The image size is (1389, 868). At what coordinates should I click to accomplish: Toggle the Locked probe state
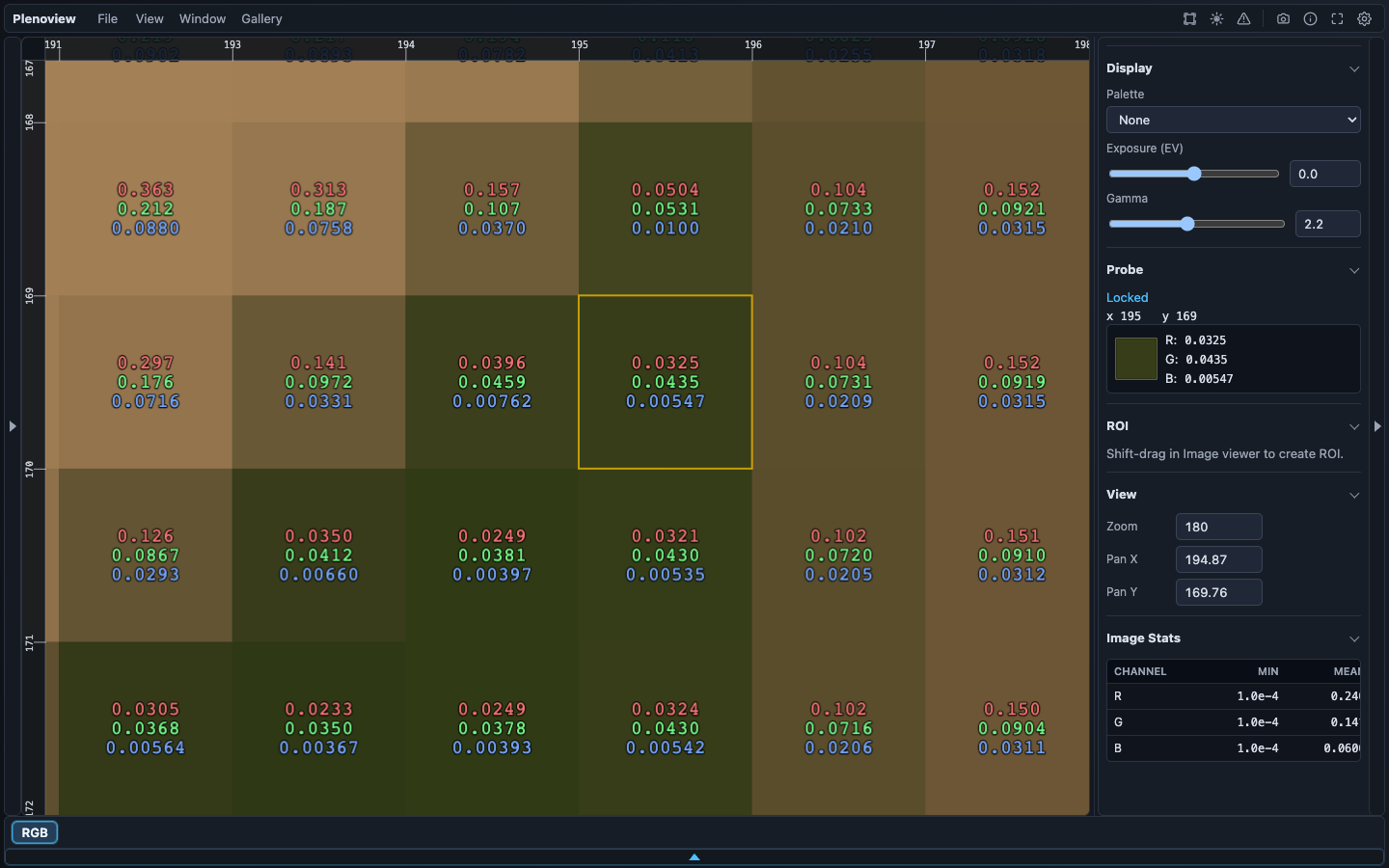pos(1127,297)
